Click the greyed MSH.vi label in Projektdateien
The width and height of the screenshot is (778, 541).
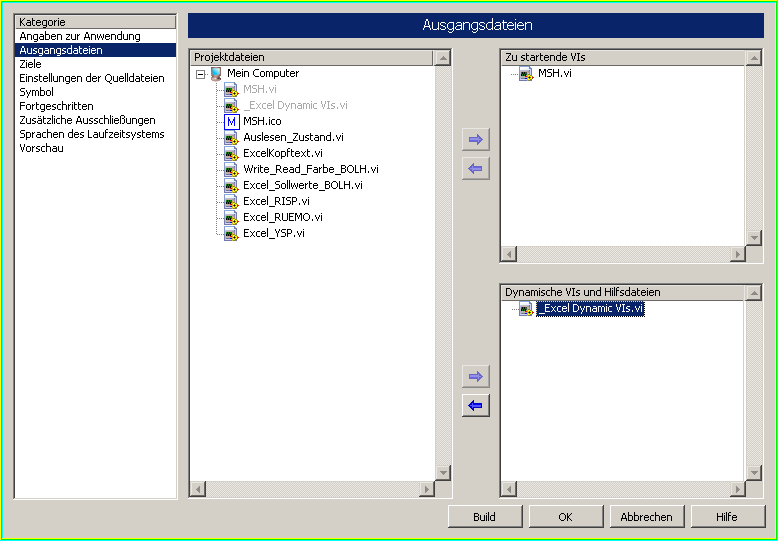click(x=259, y=89)
